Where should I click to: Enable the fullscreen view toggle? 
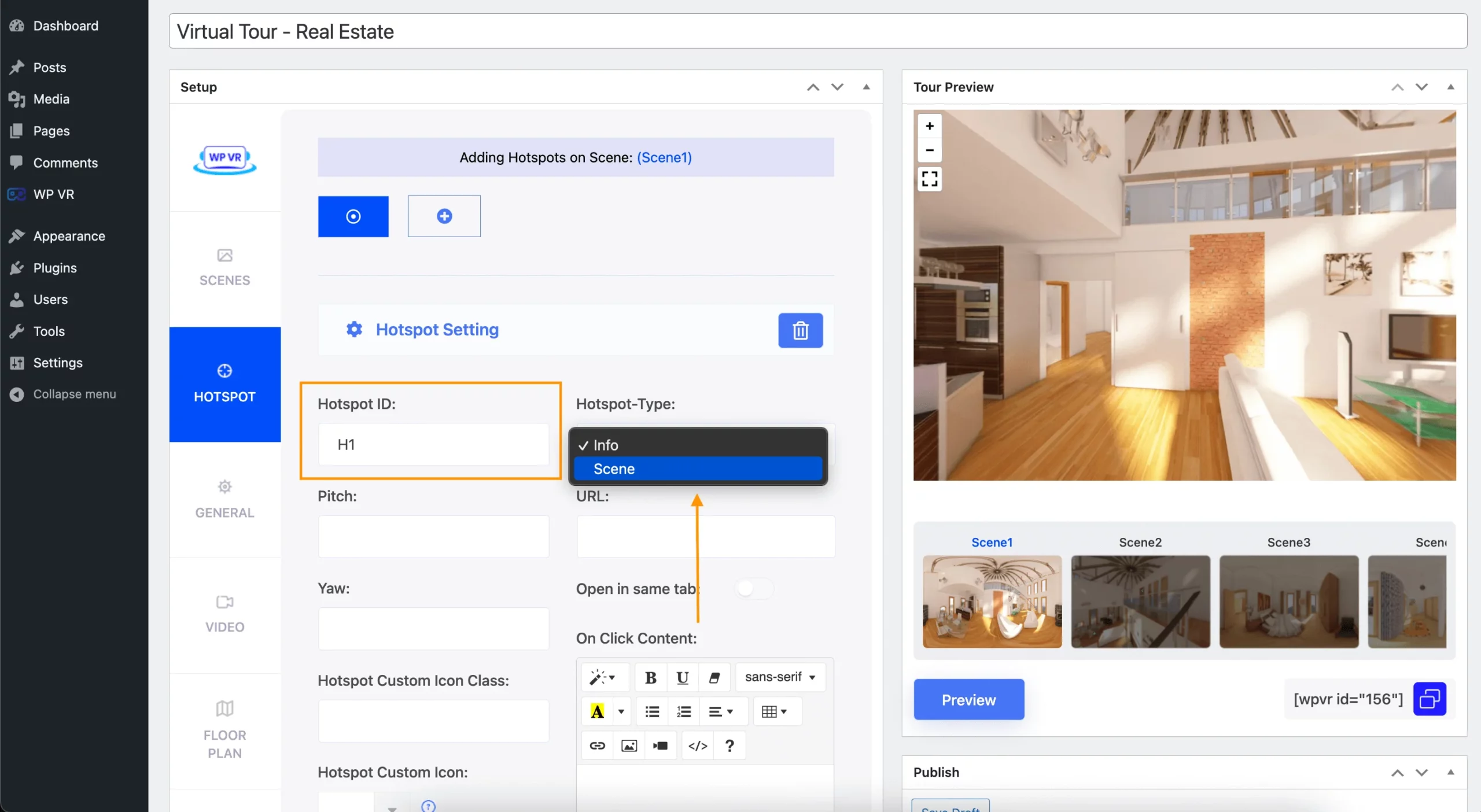click(x=928, y=178)
